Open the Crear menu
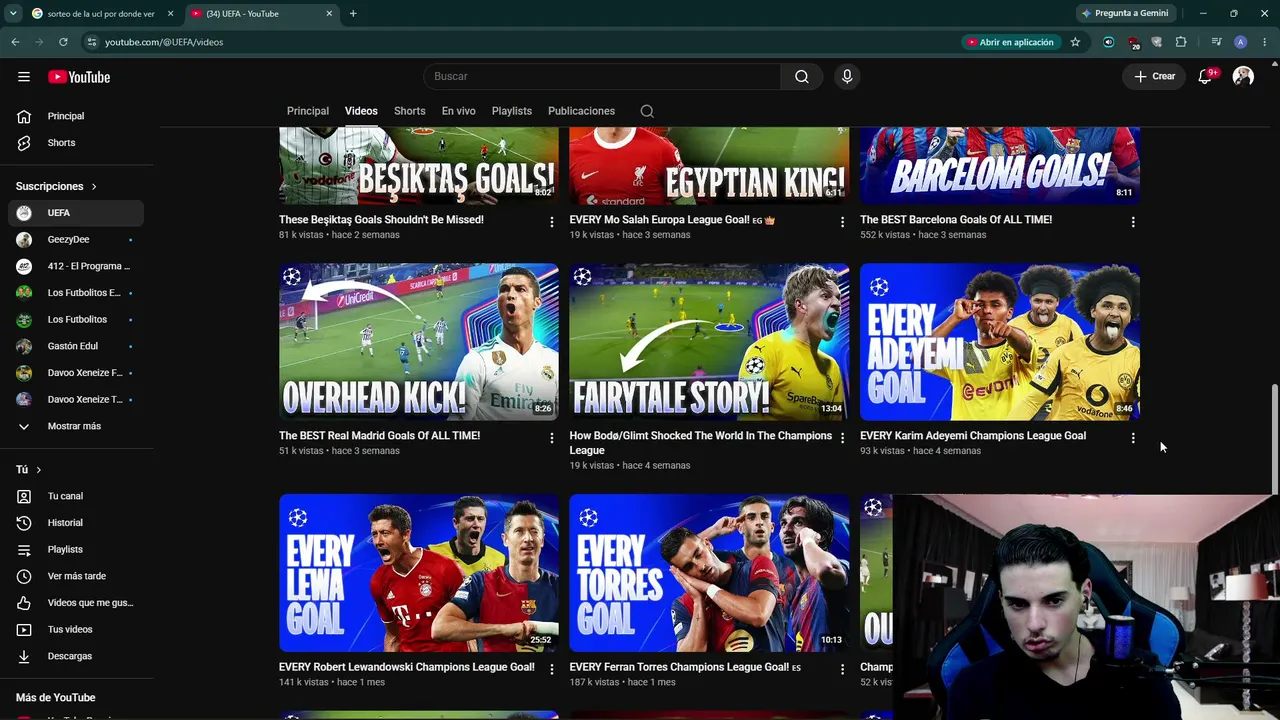The width and height of the screenshot is (1280, 720). coord(1155,77)
